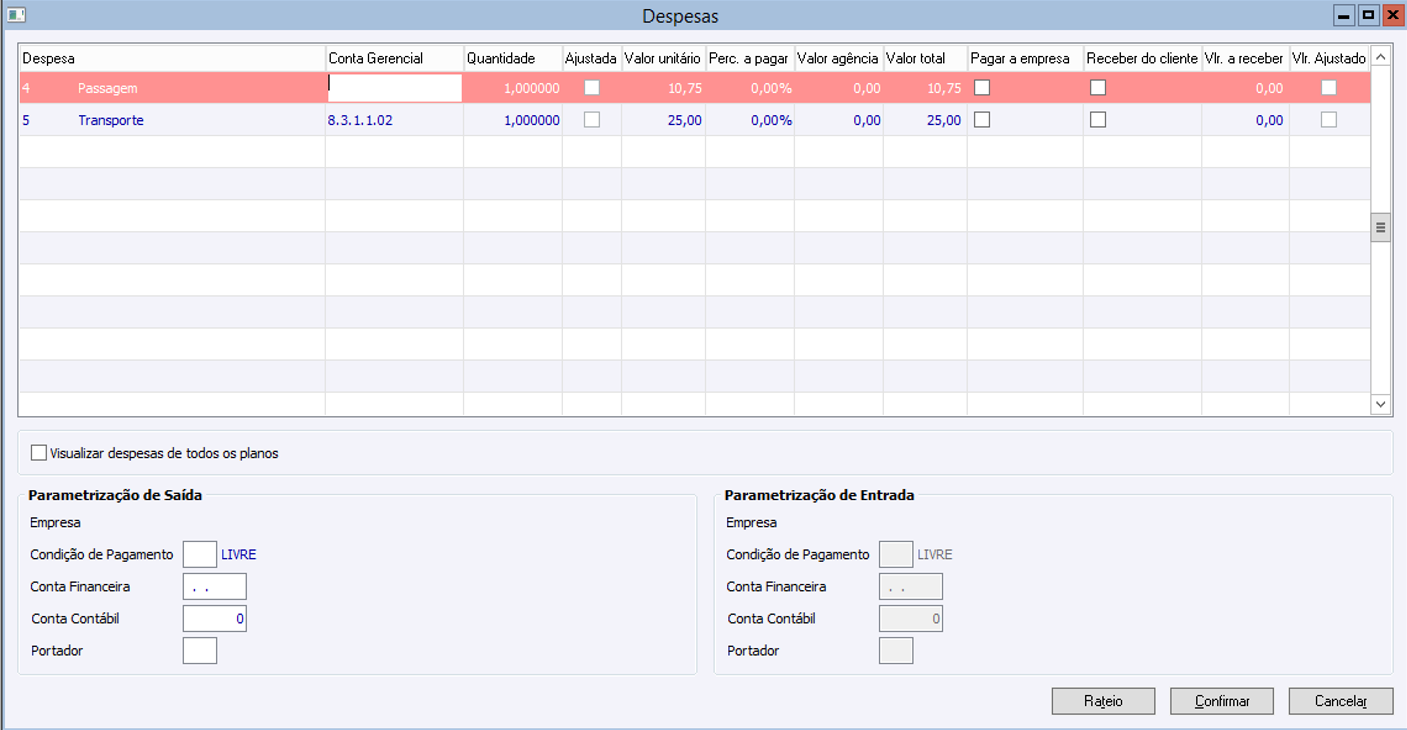Click Transporte Valor agência 0,00
The width and height of the screenshot is (1407, 730).
coord(867,120)
